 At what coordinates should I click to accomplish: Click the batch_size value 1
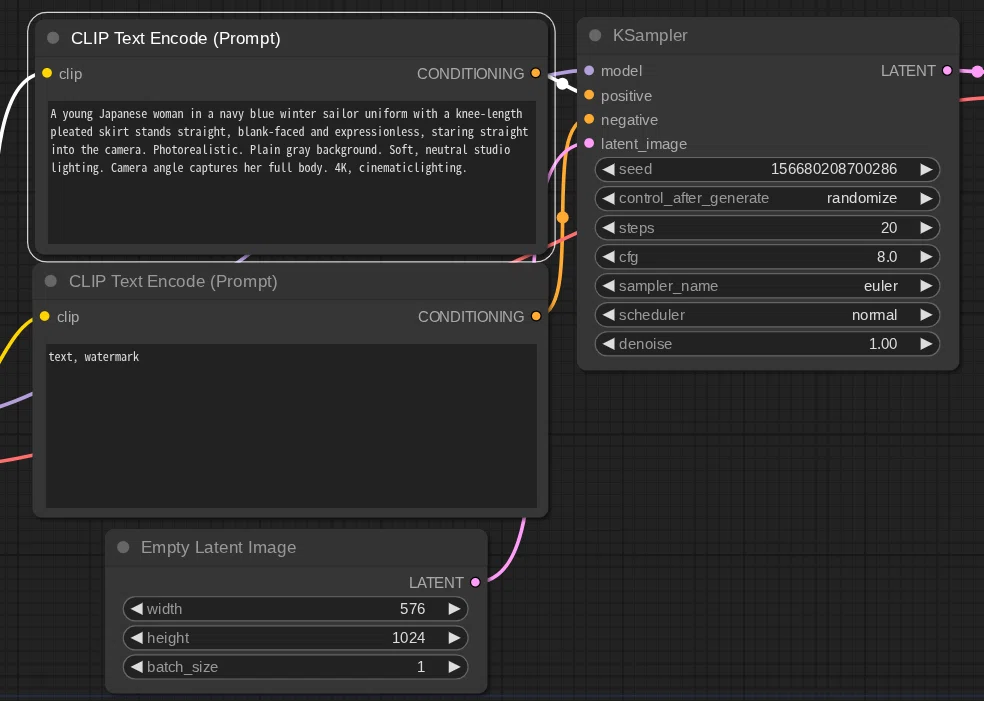tap(421, 667)
